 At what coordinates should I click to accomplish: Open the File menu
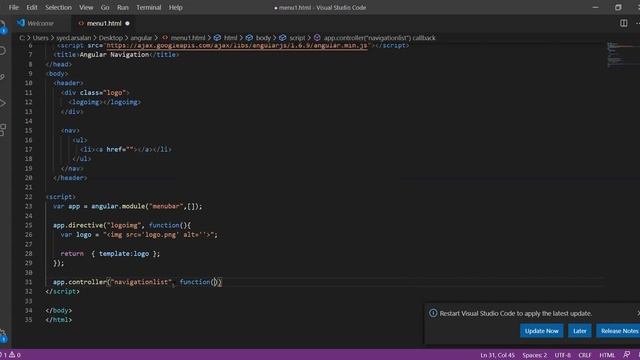click(13, 7)
